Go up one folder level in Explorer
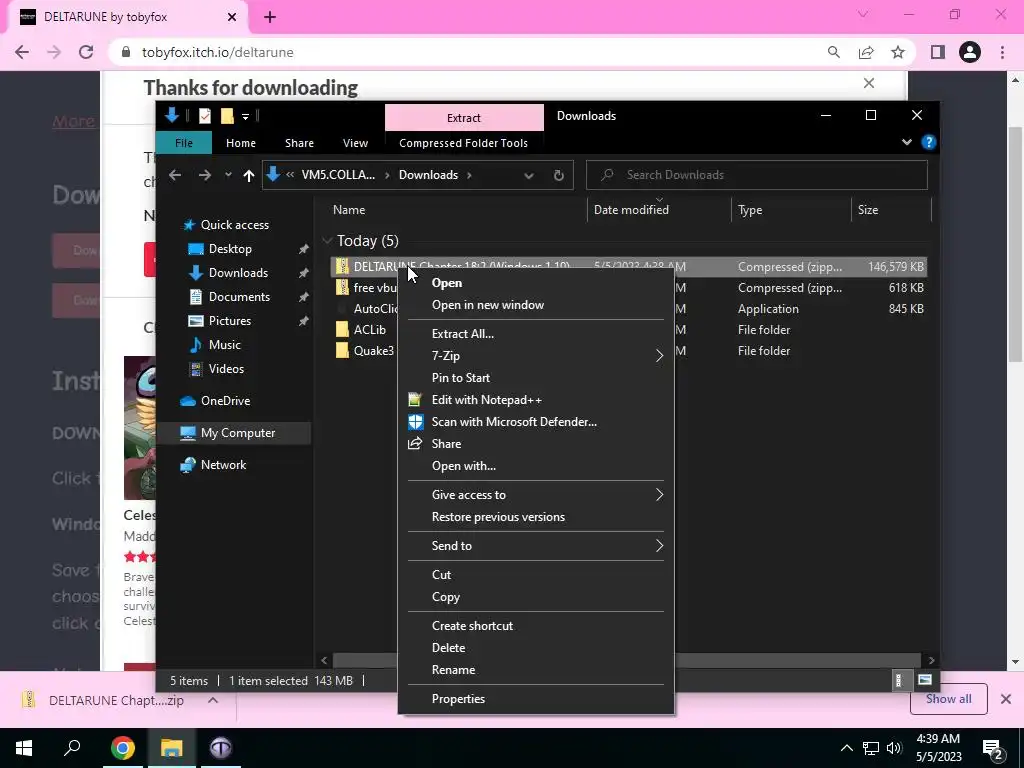Image resolution: width=1024 pixels, height=768 pixels. click(248, 175)
